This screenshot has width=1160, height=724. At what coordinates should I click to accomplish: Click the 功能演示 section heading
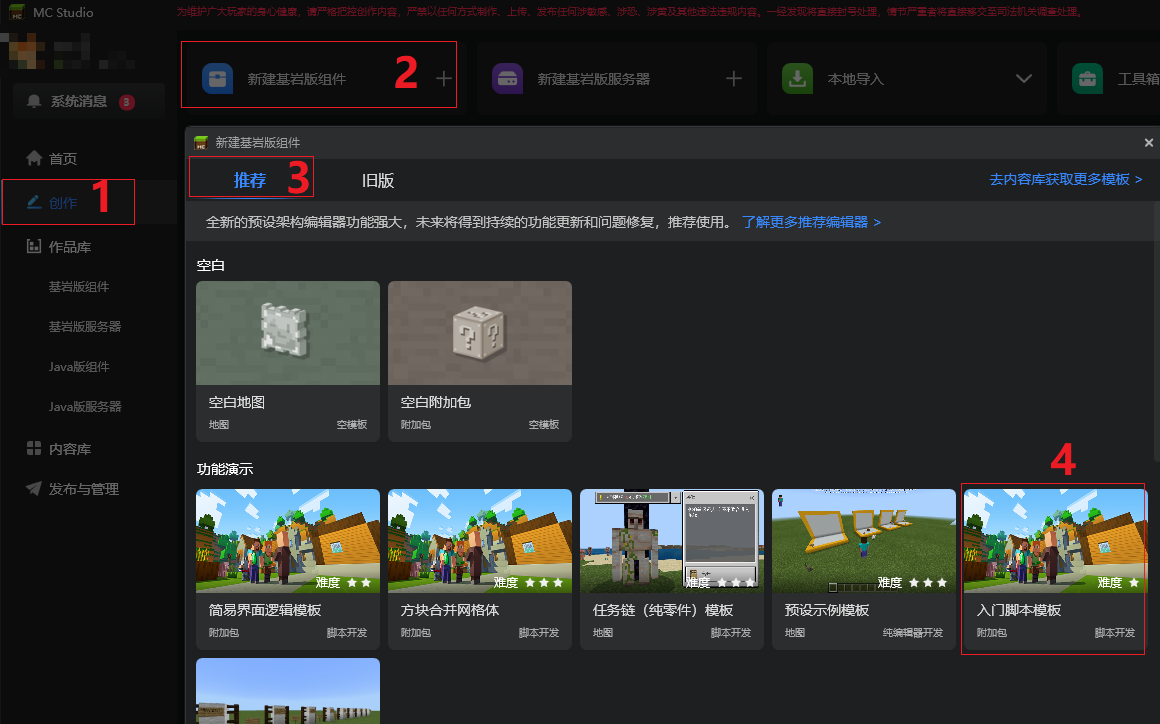click(225, 469)
